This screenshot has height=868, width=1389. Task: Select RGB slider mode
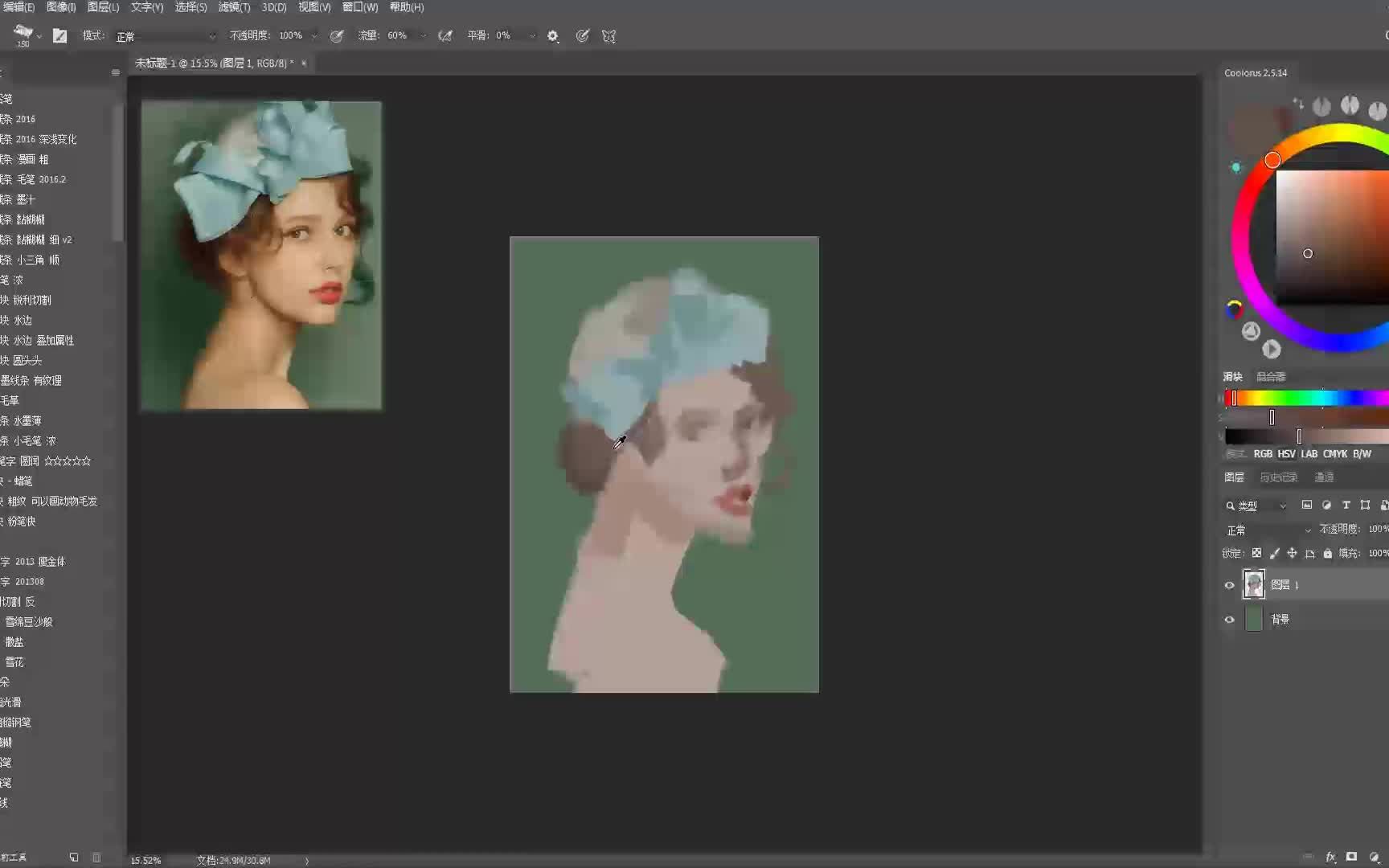click(x=1263, y=454)
